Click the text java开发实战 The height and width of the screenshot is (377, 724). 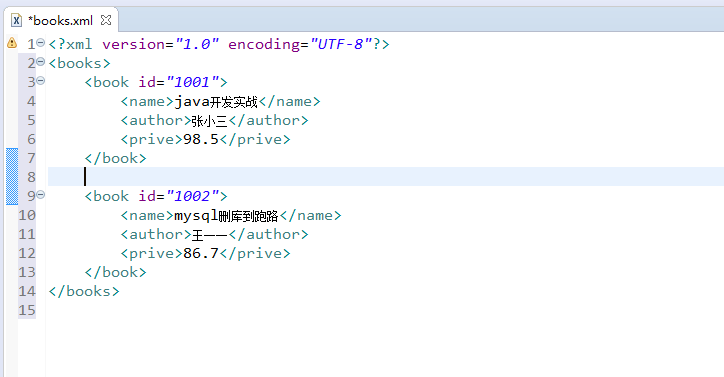(x=216, y=102)
